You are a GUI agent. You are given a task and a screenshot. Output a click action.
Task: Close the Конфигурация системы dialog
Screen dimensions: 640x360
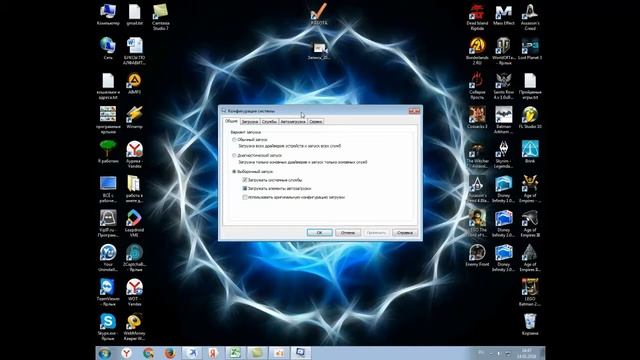[414, 111]
